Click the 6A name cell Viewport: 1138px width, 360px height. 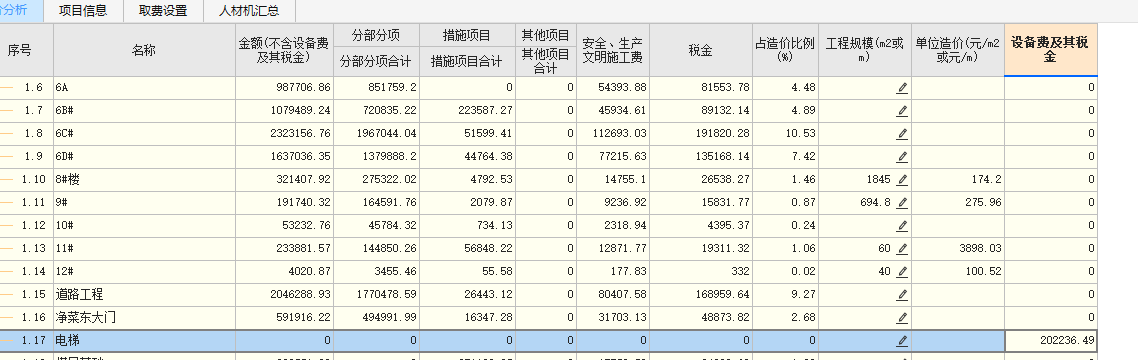[144, 88]
